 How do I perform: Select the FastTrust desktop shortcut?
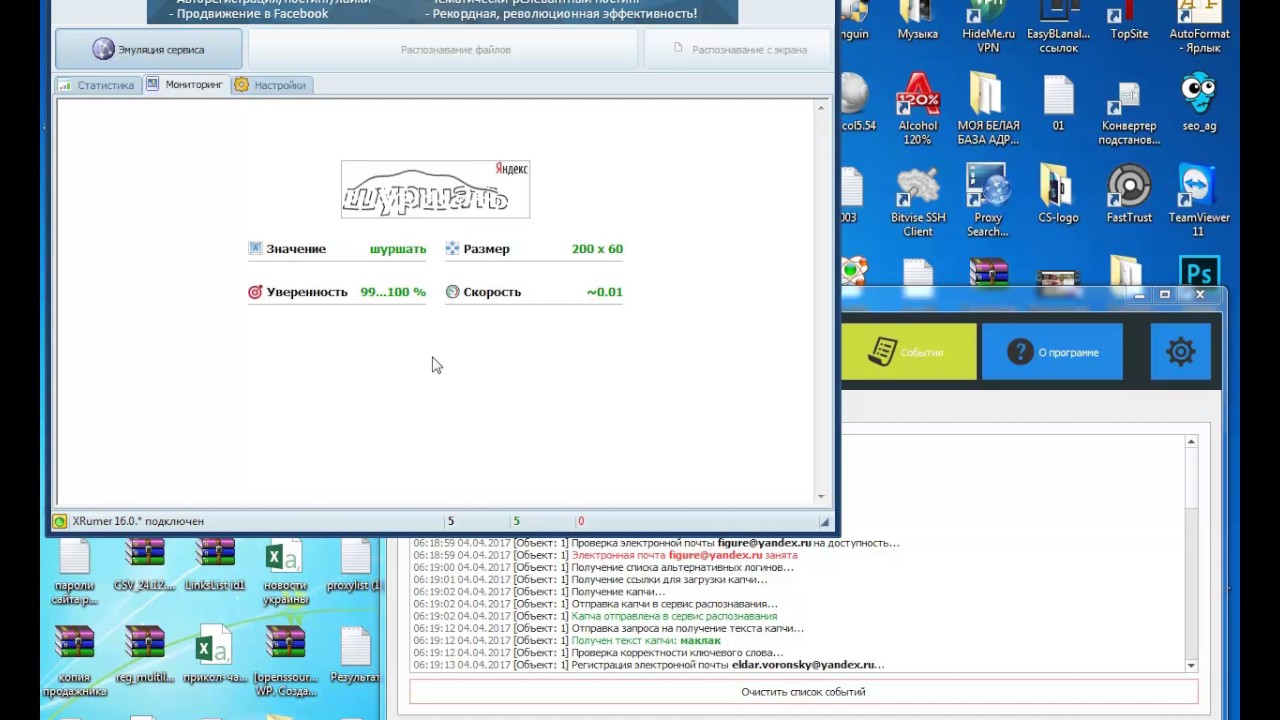coord(1129,195)
